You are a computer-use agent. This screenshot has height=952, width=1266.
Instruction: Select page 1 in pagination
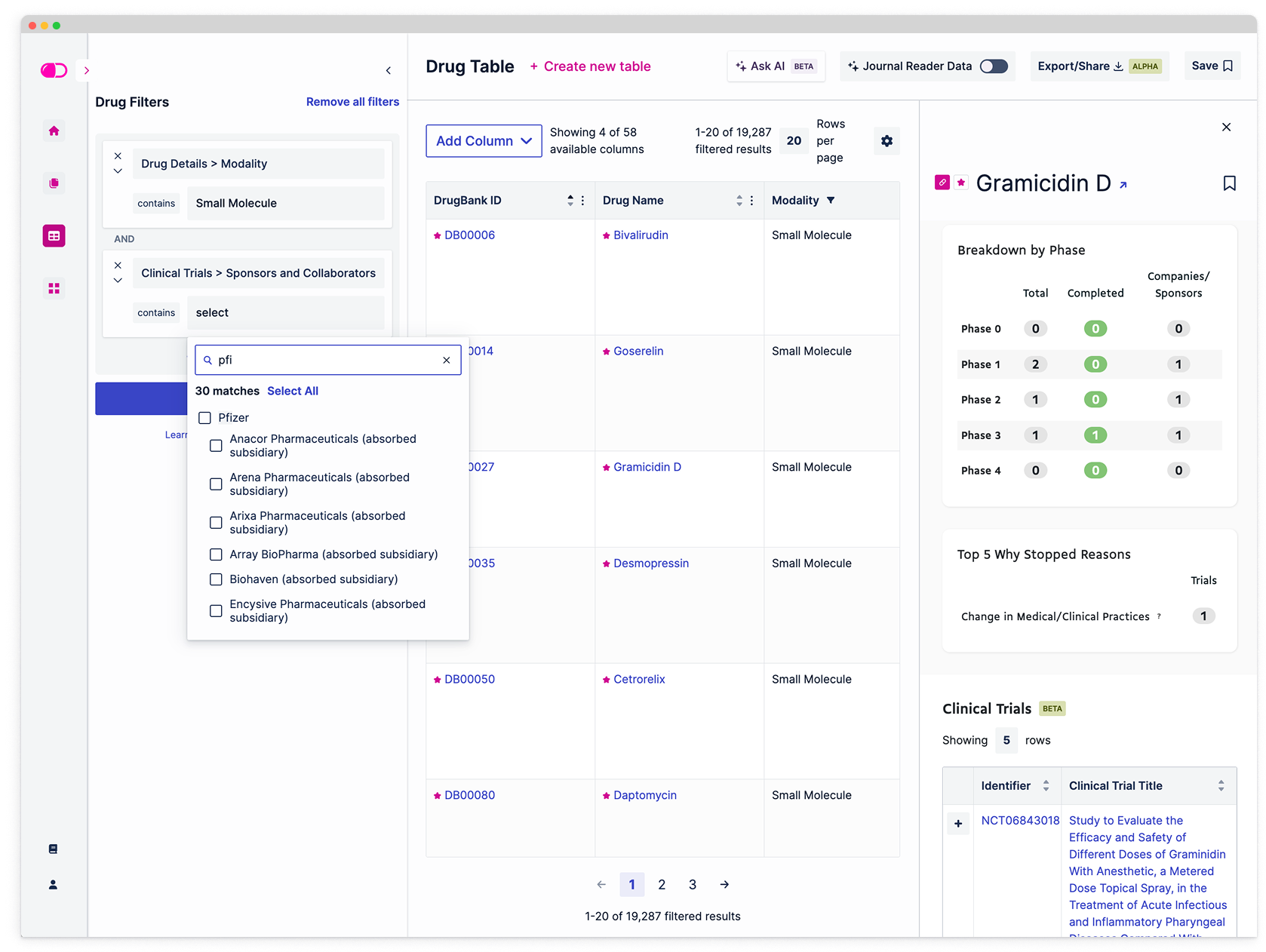pos(632,884)
